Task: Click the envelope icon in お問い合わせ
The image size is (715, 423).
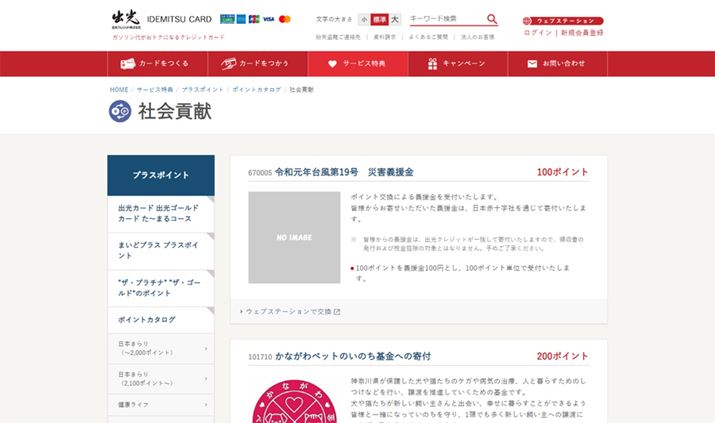Action: pos(532,64)
